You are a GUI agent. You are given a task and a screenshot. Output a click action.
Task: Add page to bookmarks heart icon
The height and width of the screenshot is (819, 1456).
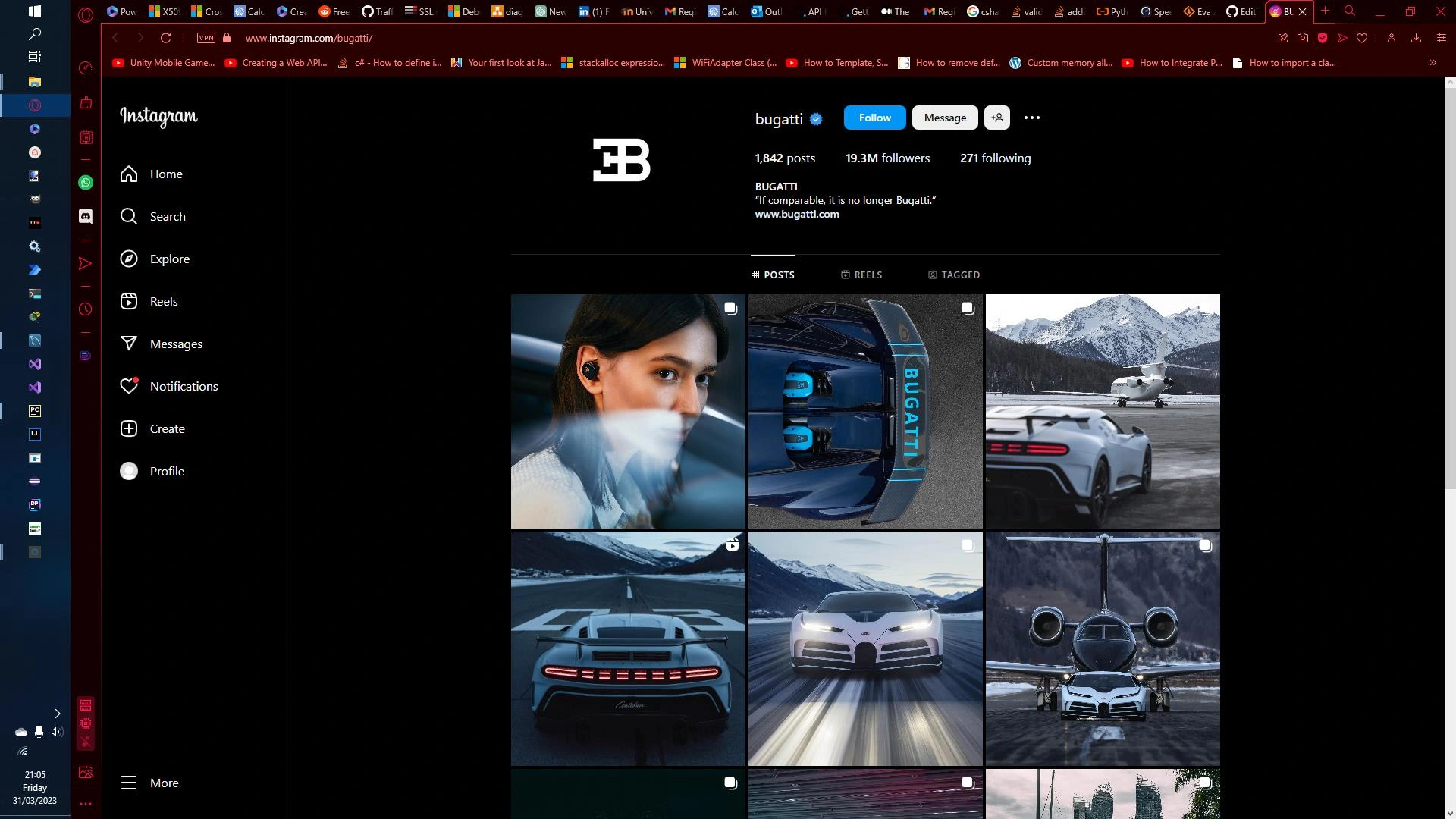click(x=1362, y=38)
